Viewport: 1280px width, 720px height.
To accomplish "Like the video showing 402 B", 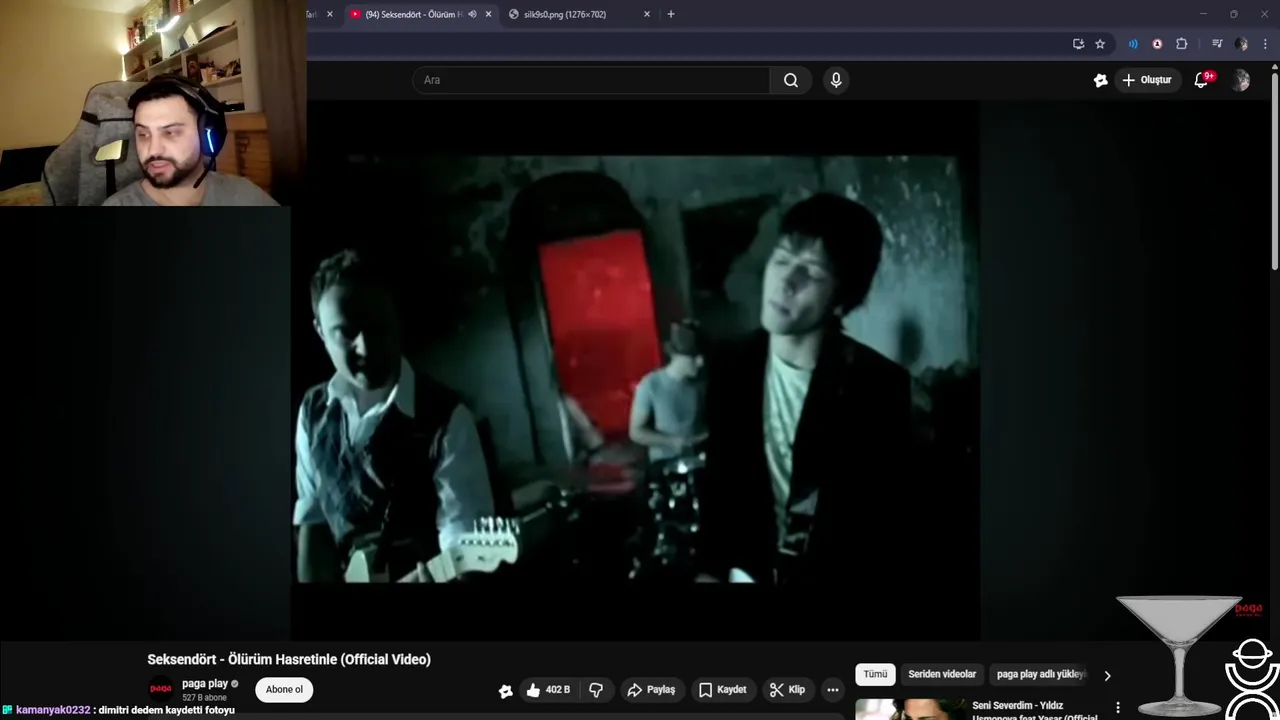I will [548, 690].
